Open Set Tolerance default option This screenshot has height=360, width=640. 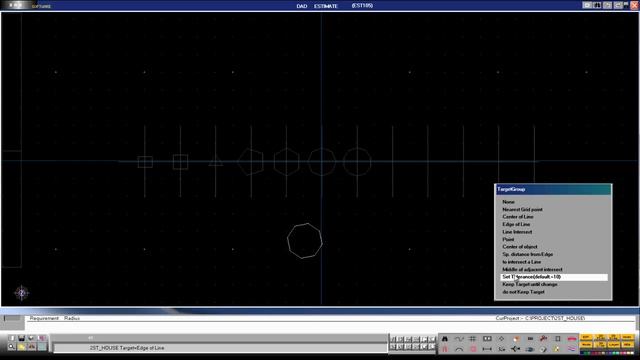click(554, 277)
